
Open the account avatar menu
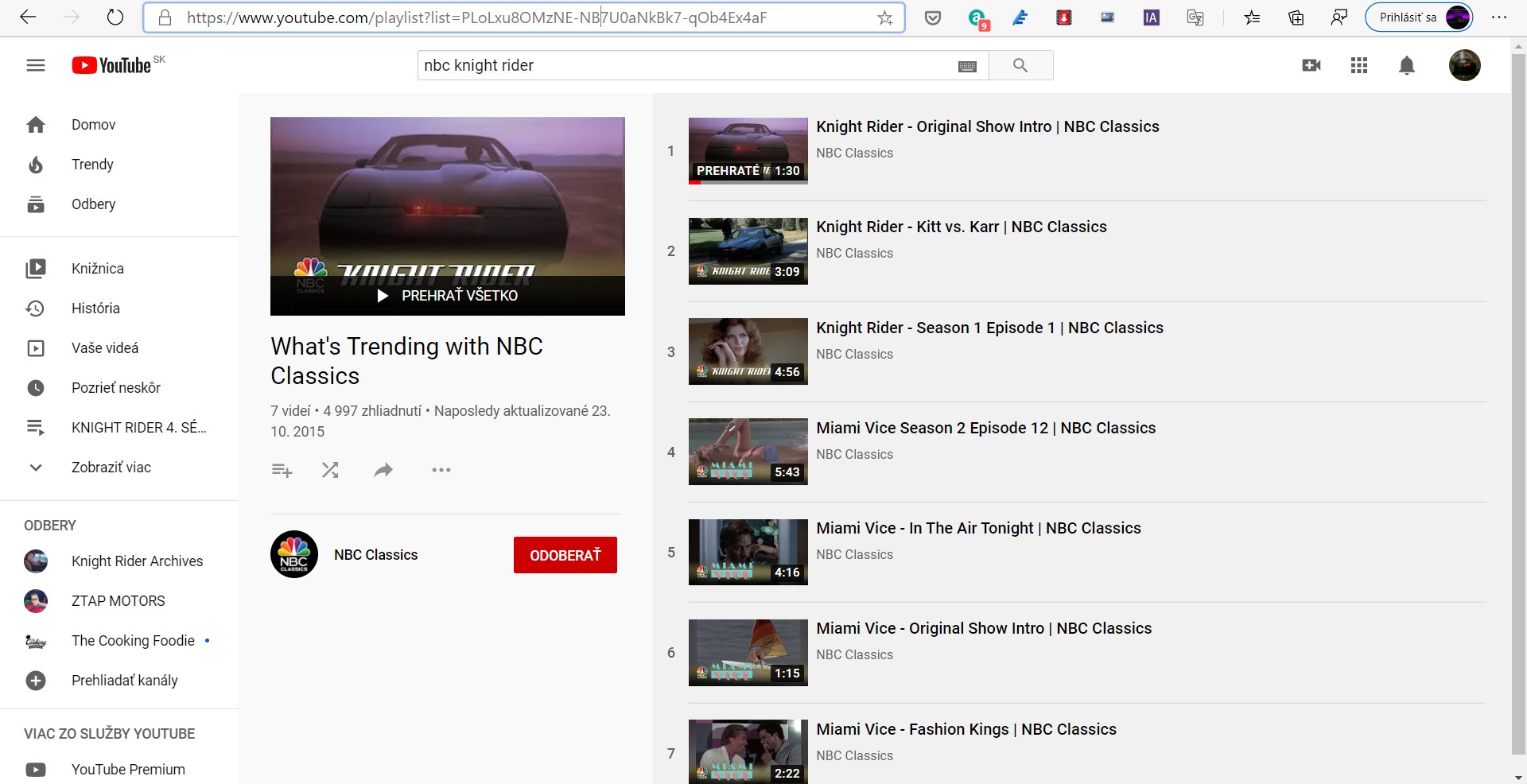[x=1464, y=65]
